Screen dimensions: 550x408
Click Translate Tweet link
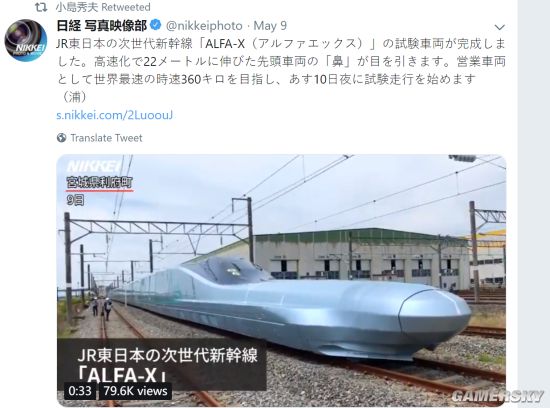tap(106, 138)
